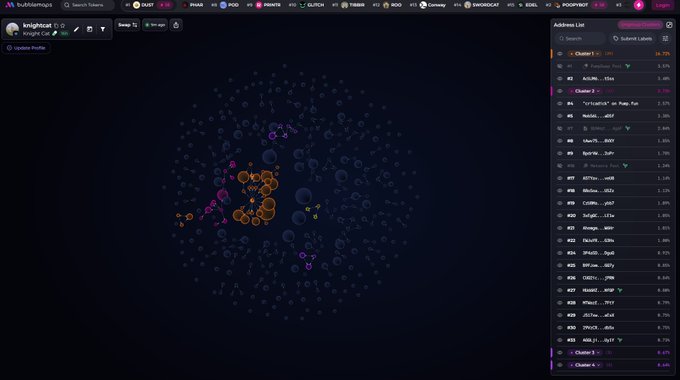Click the large dark blue center bubble
The image size is (680, 380).
tap(304, 196)
